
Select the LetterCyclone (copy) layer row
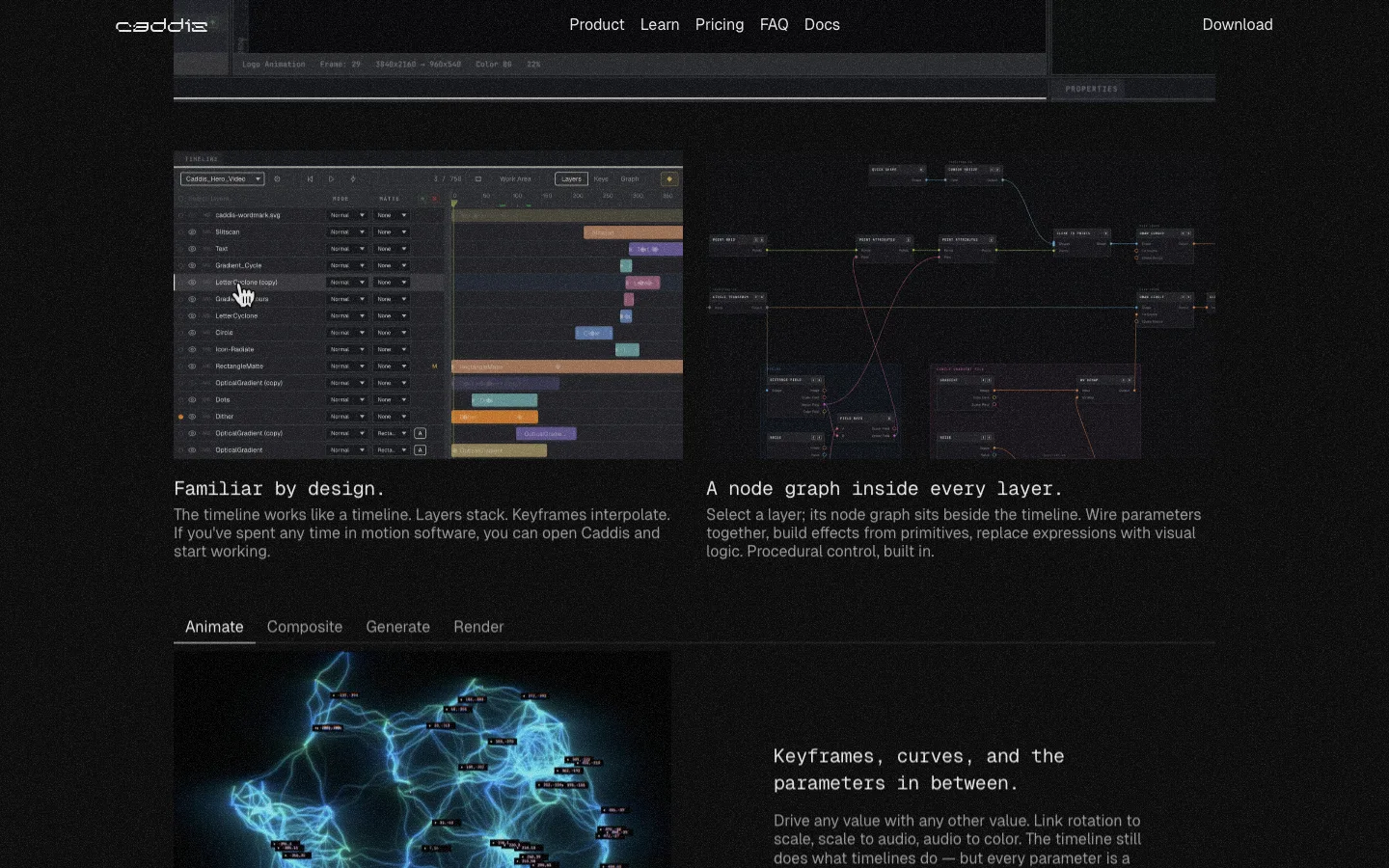tap(309, 283)
